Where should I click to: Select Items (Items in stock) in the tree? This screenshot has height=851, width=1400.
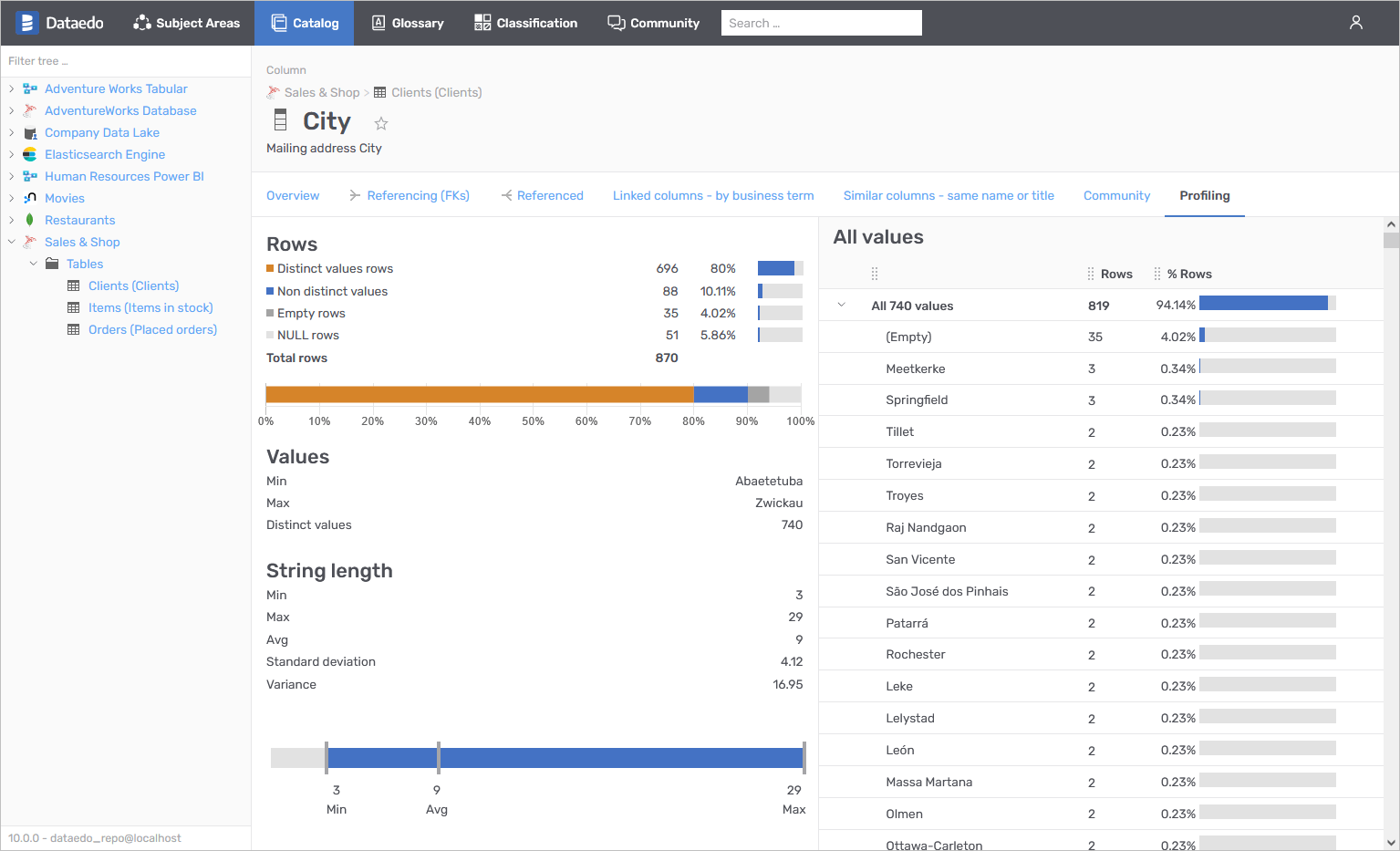click(x=150, y=307)
